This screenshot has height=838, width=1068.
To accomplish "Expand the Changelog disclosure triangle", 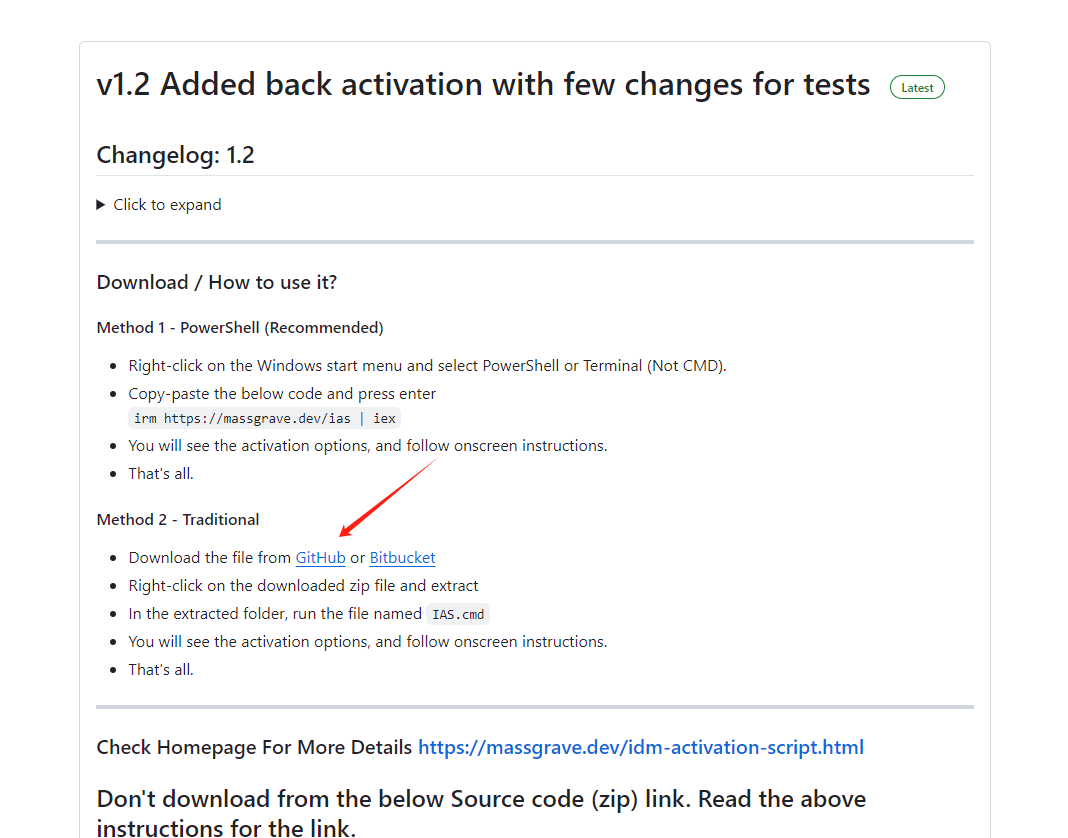I will pyautogui.click(x=101, y=204).
